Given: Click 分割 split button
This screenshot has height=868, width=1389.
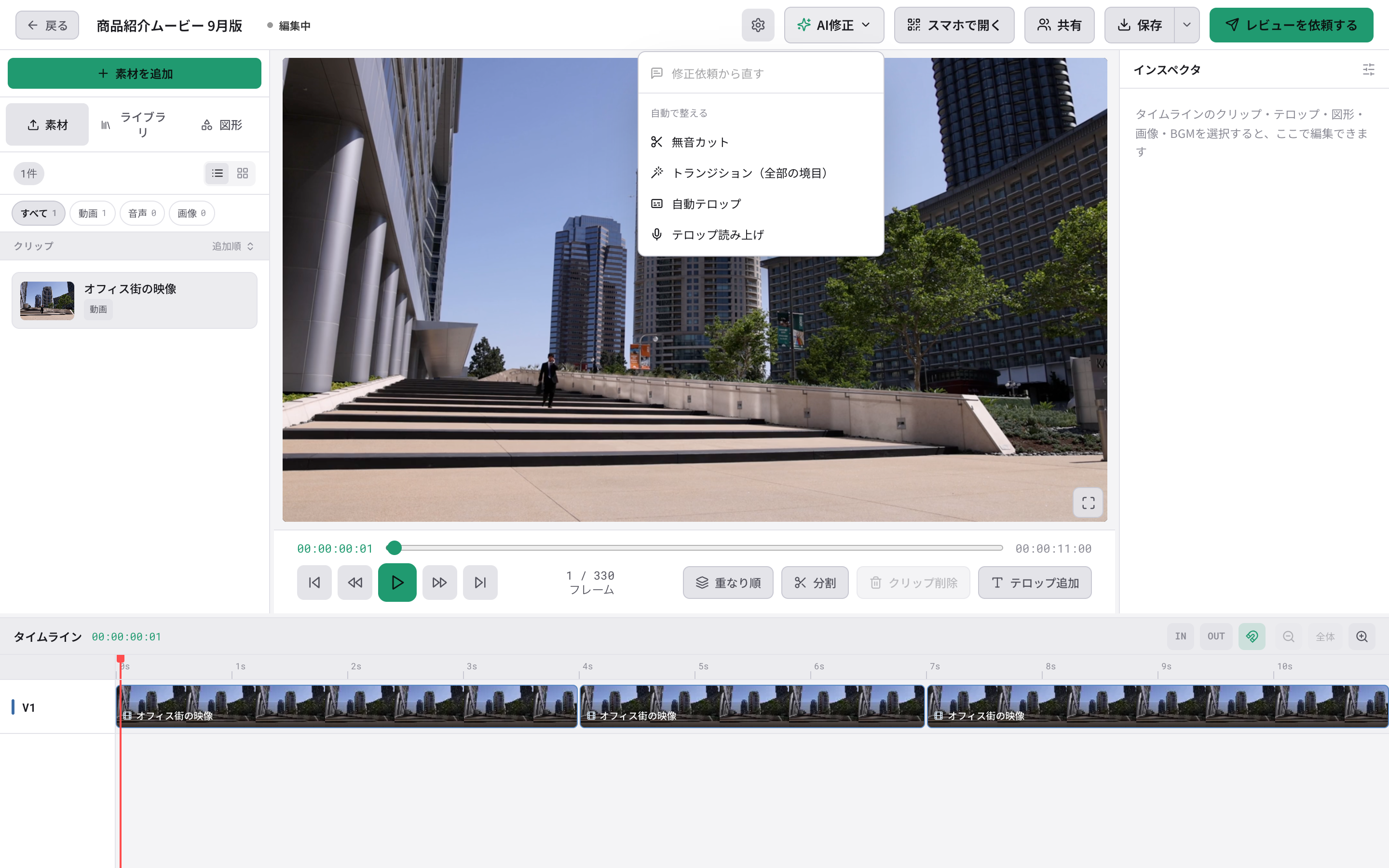Looking at the screenshot, I should pos(815,583).
